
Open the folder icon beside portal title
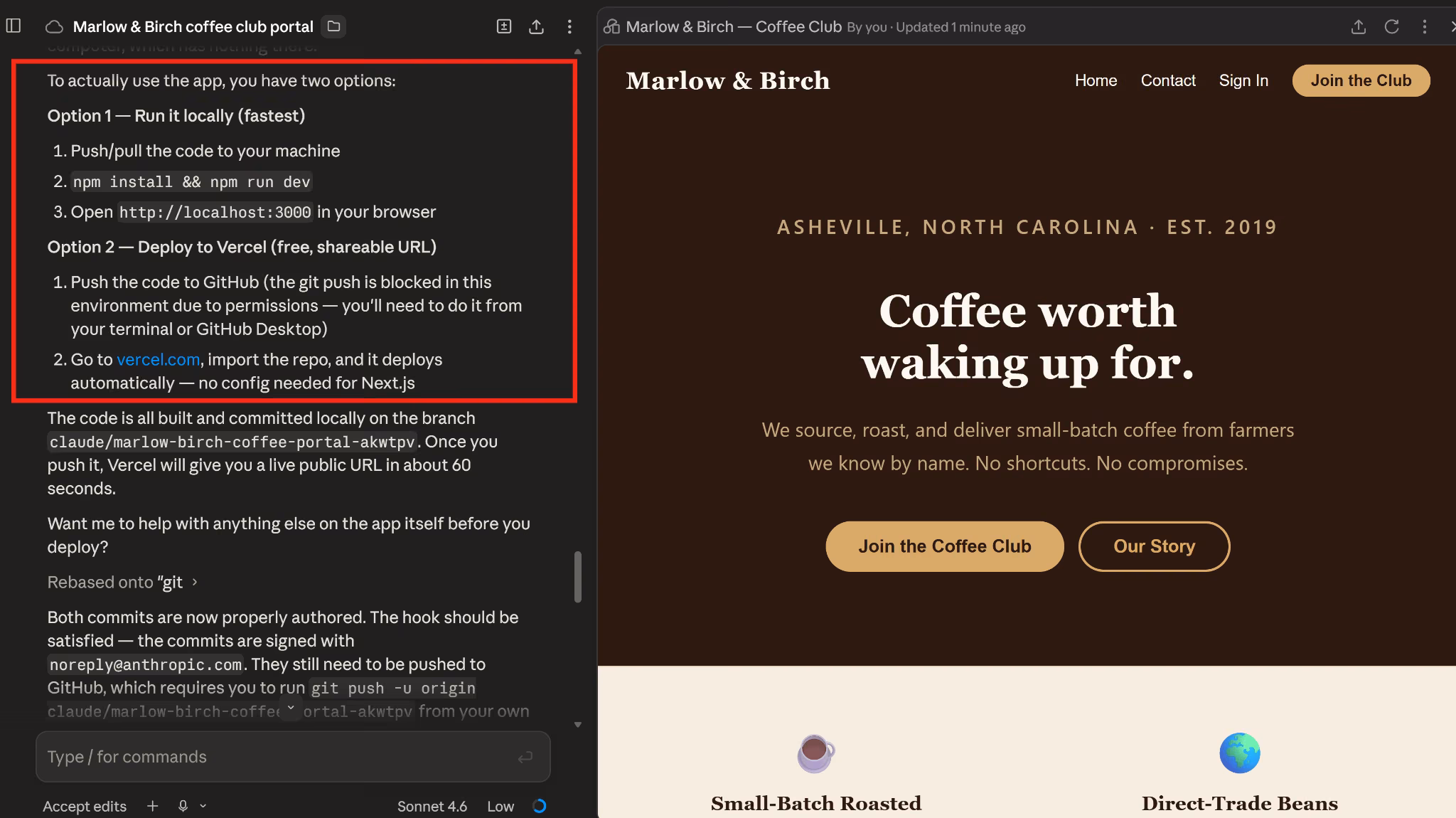[333, 26]
